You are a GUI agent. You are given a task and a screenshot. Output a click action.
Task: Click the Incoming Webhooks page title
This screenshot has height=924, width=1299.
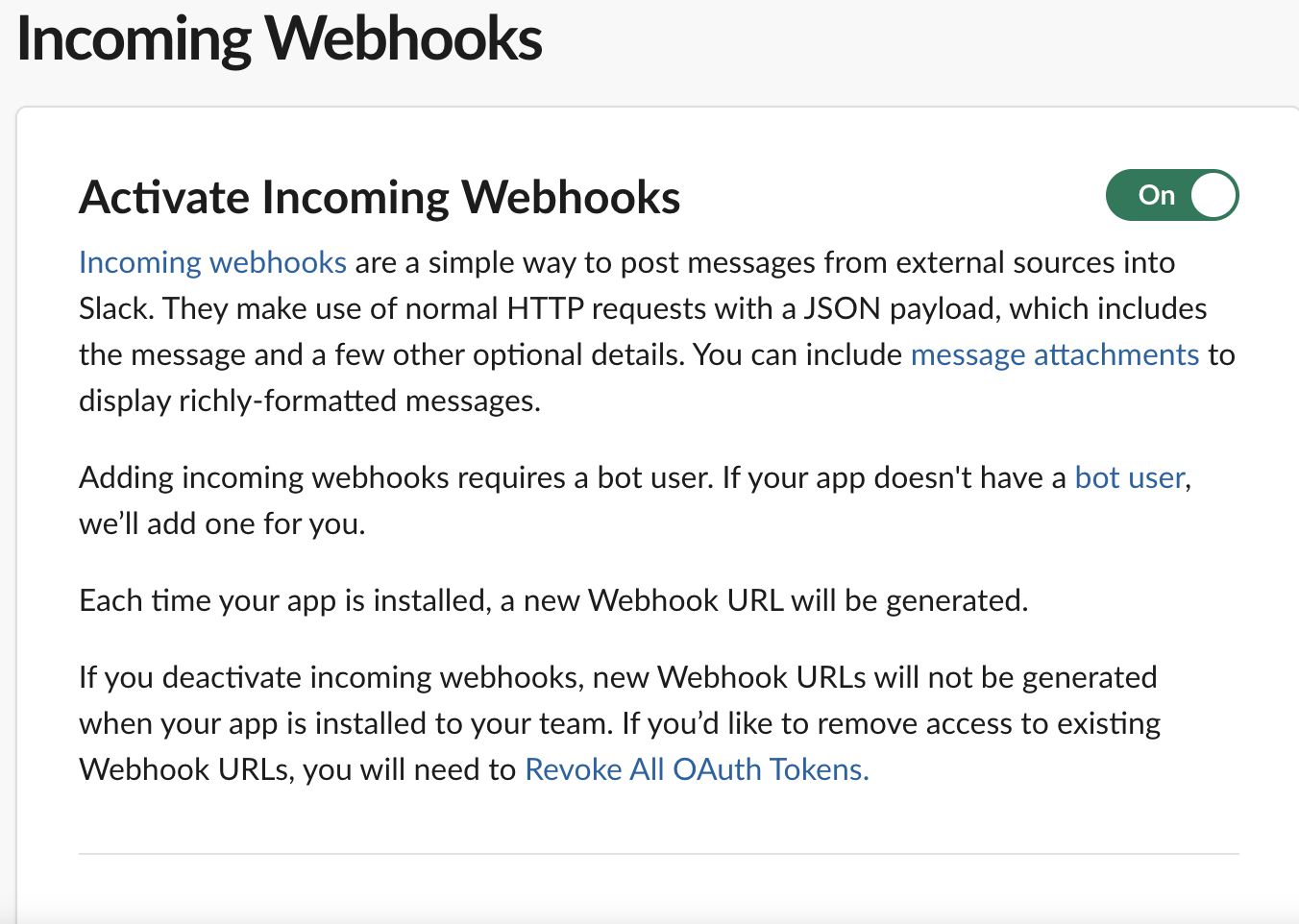280,39
